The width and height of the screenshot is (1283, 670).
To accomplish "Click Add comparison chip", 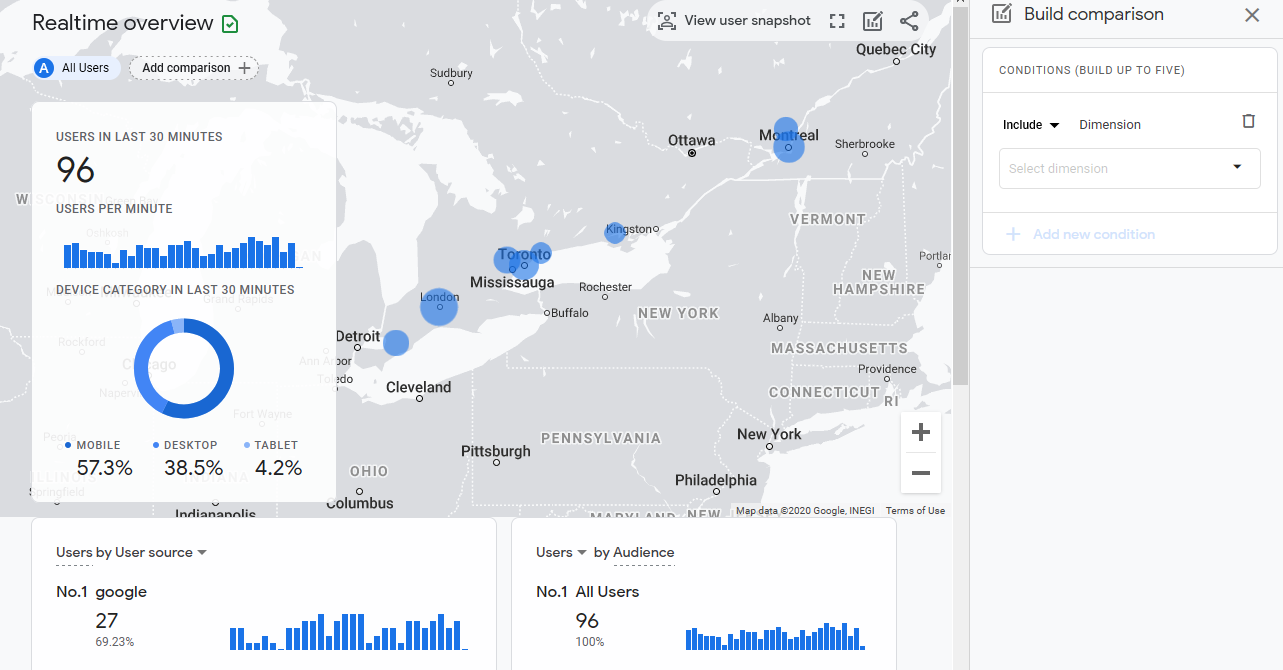I will [x=194, y=68].
